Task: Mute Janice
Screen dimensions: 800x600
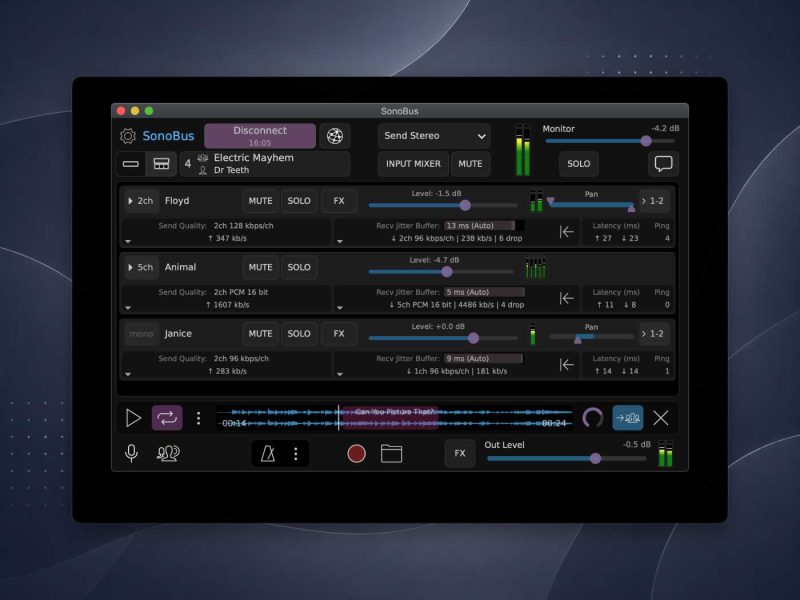Action: tap(260, 334)
